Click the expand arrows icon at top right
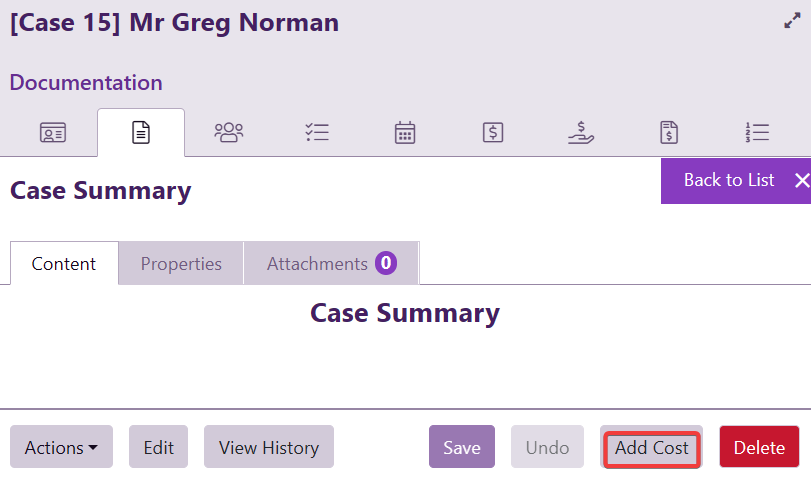 (x=792, y=21)
